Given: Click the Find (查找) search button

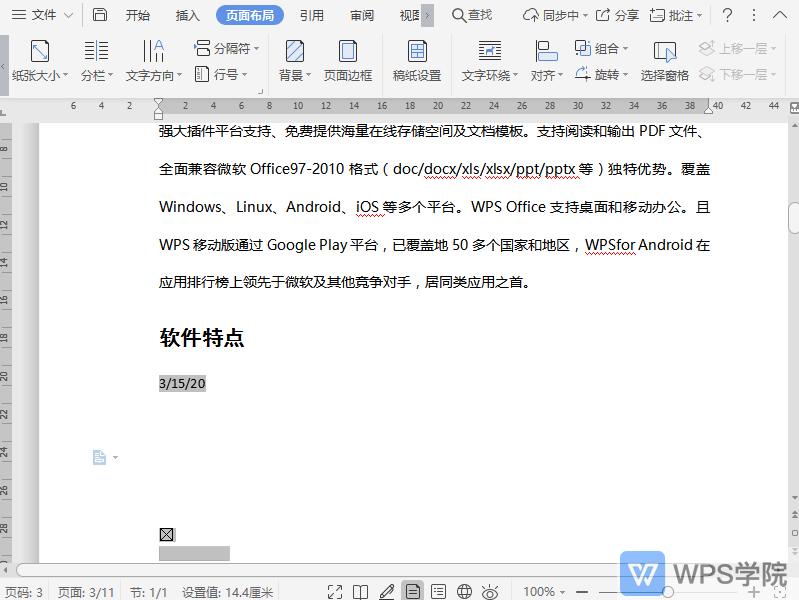Looking at the screenshot, I should click(x=471, y=15).
